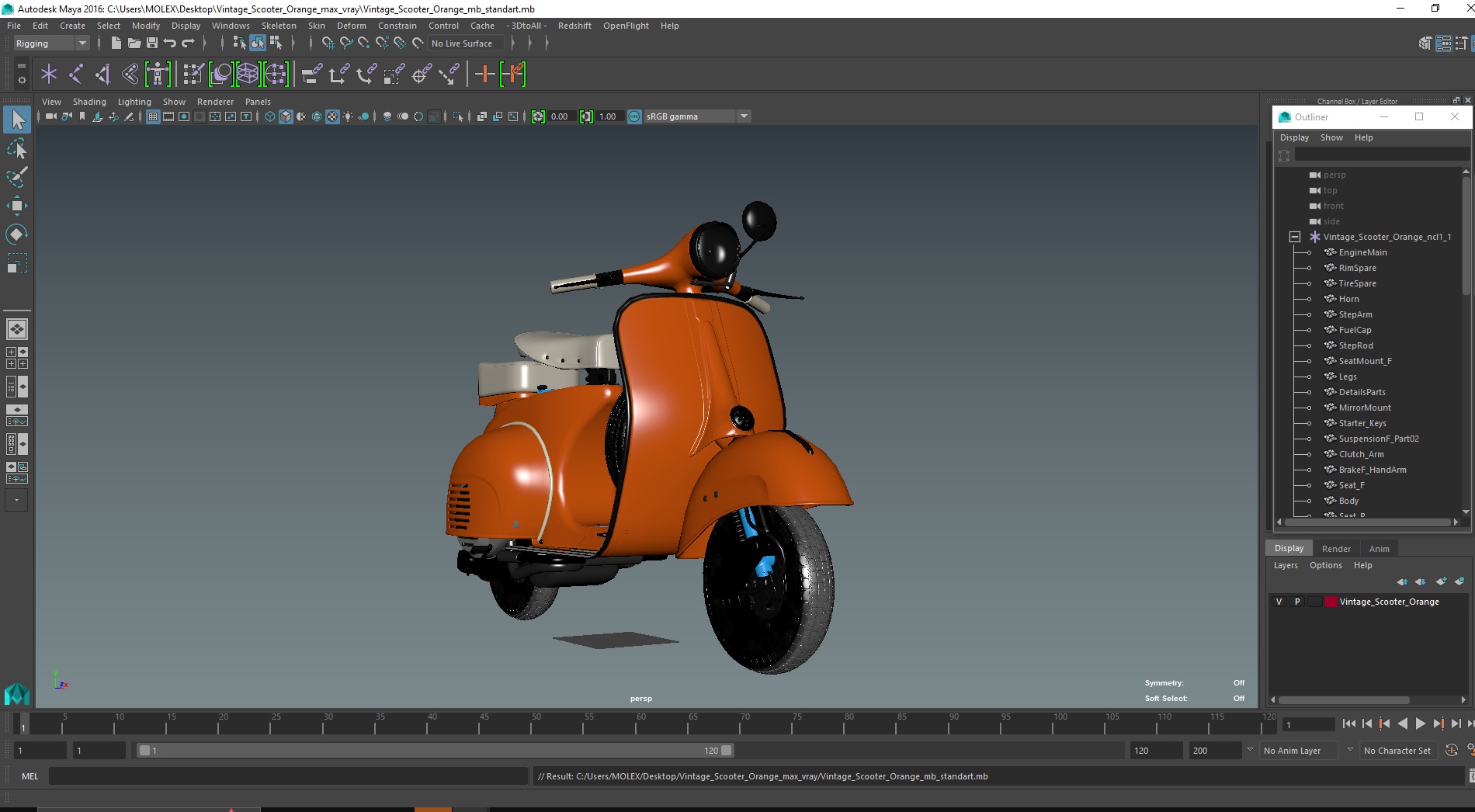Undo the last action via arrow icon
Screen dimensions: 1475x812
click(x=170, y=43)
